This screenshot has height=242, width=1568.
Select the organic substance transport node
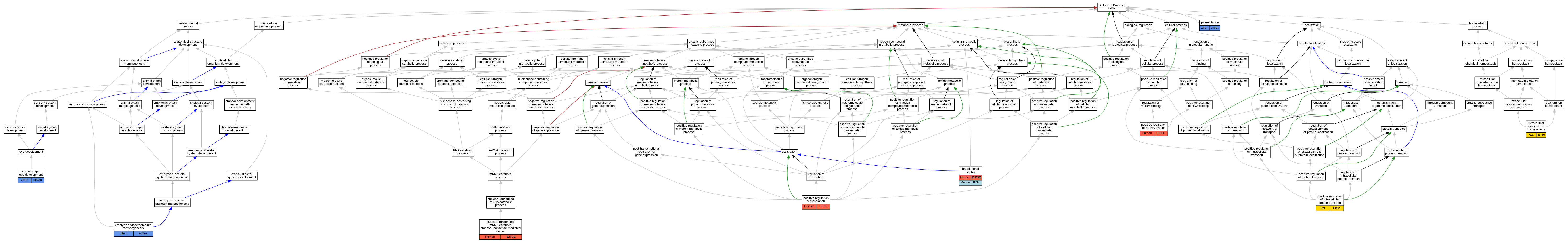point(1479,105)
